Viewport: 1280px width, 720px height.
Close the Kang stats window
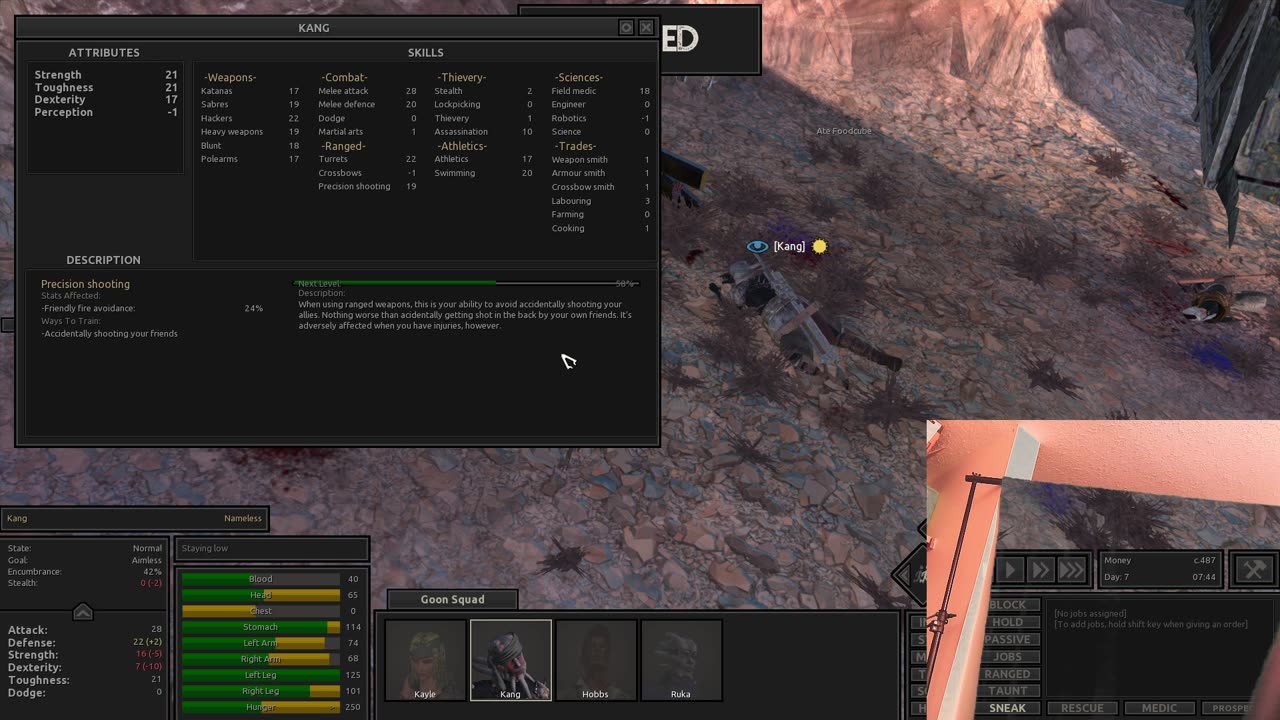(646, 28)
